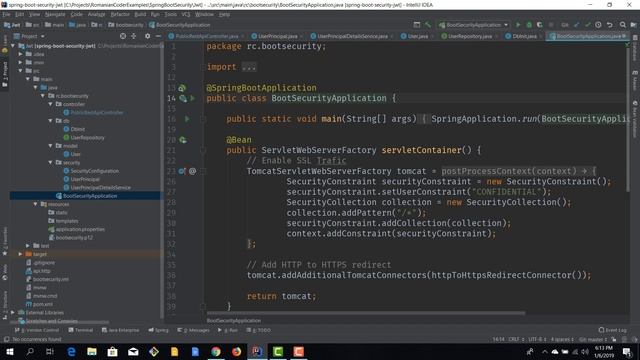Select pom.xml in project tree
This screenshot has width=640, height=360.
[39, 304]
